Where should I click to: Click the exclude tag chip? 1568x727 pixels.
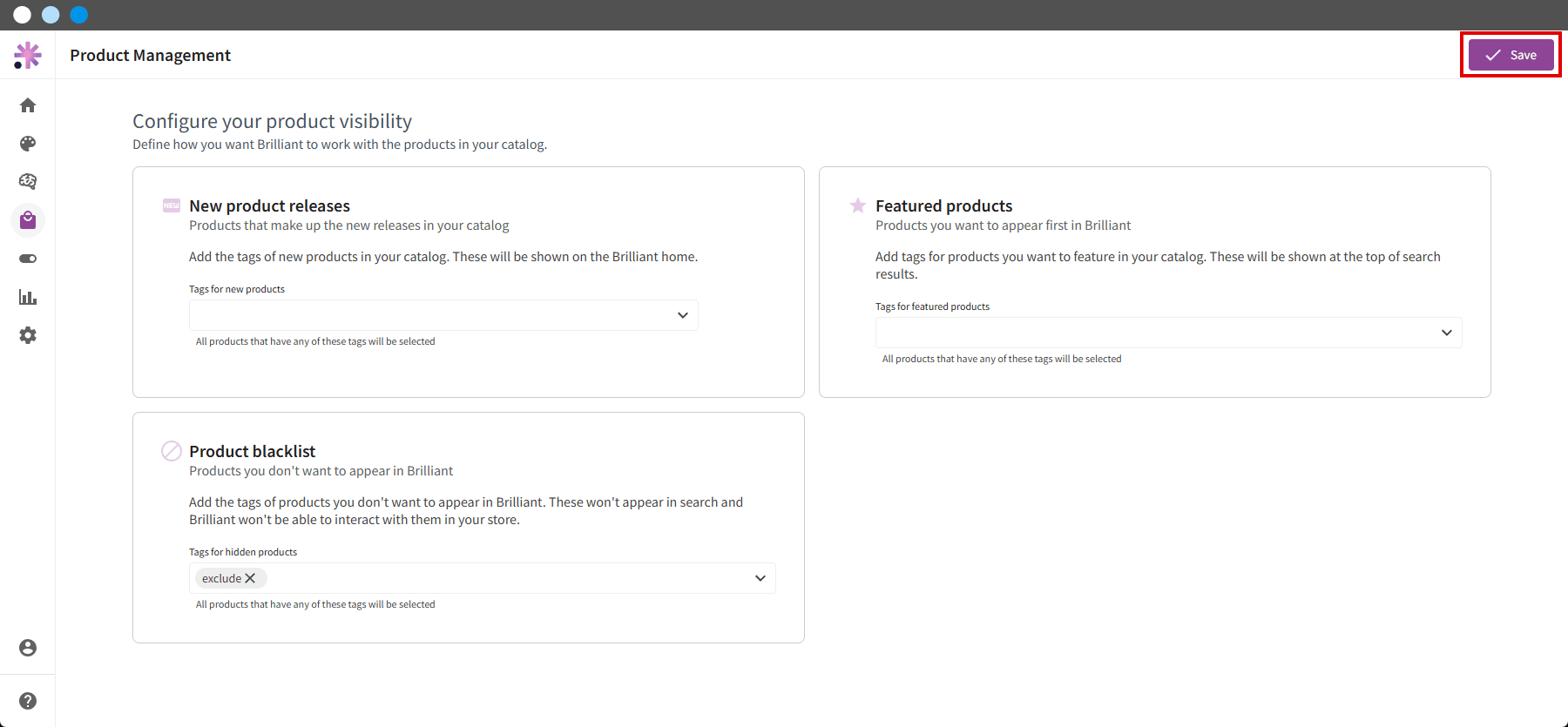(x=230, y=578)
